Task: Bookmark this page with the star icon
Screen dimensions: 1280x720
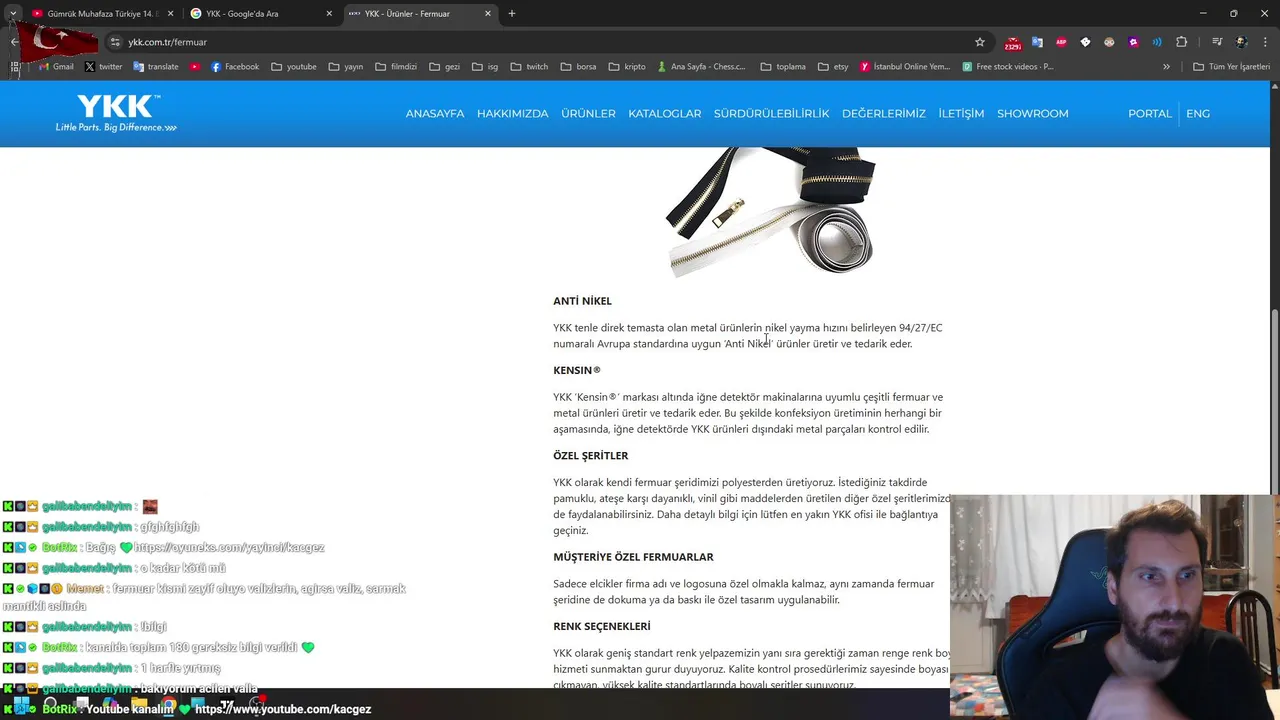Action: [980, 42]
